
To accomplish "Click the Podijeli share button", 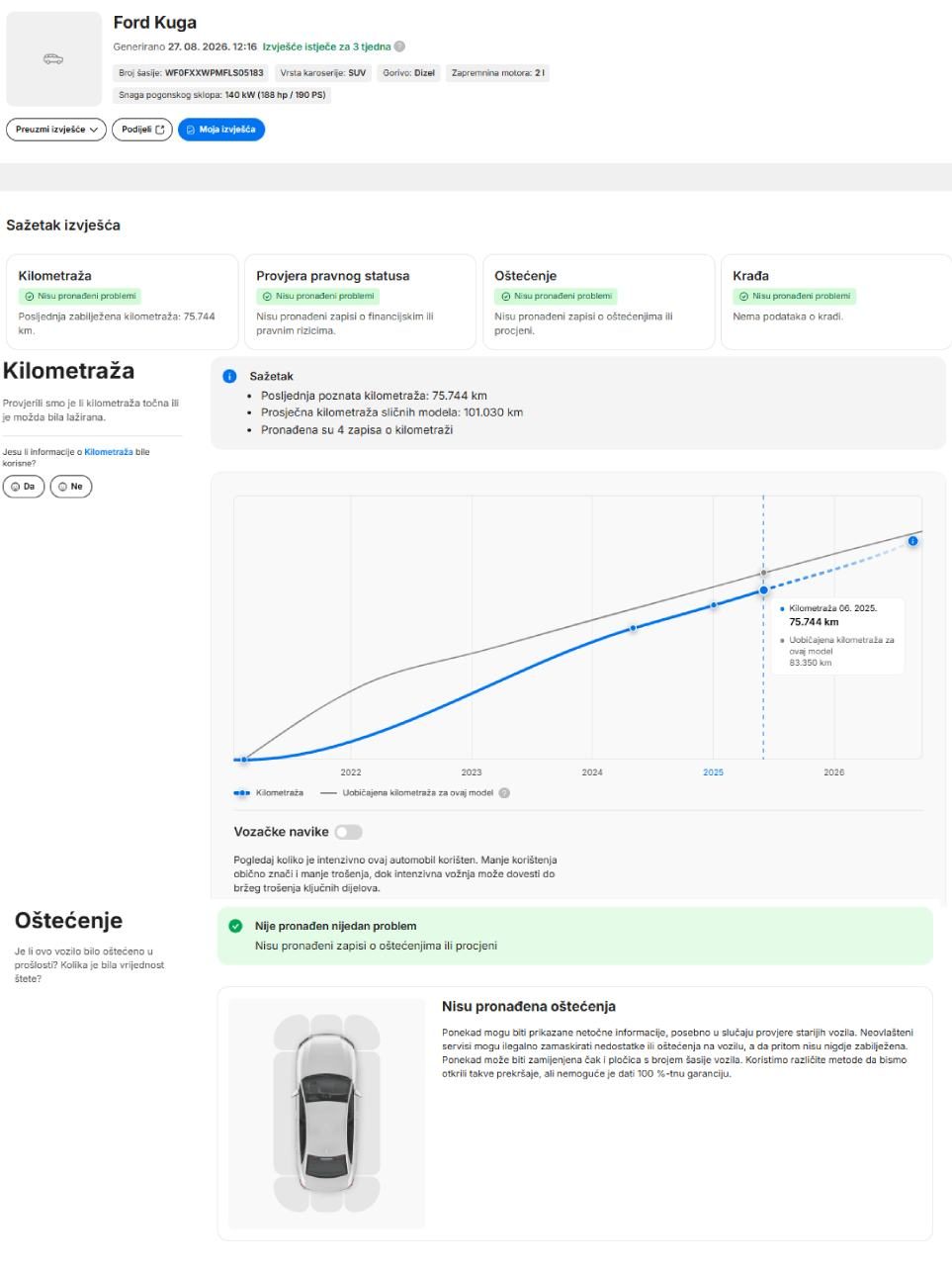I will click(142, 130).
